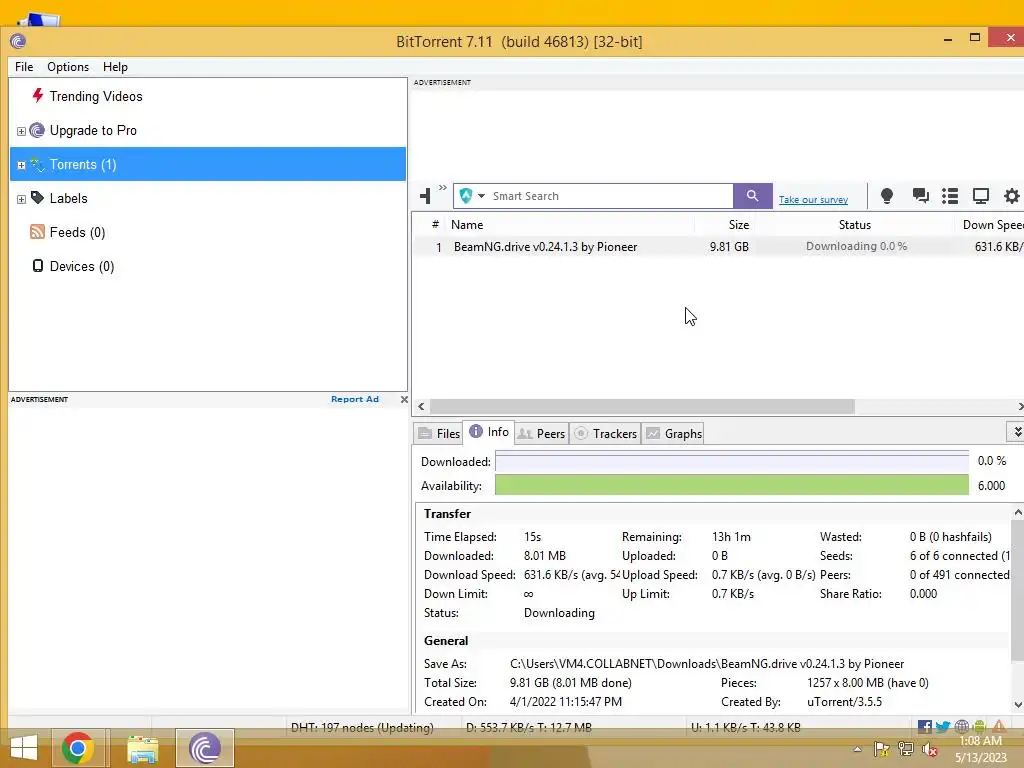The height and width of the screenshot is (768, 1024).
Task: Click the globe web icon in status bar
Action: pyautogui.click(x=961, y=727)
